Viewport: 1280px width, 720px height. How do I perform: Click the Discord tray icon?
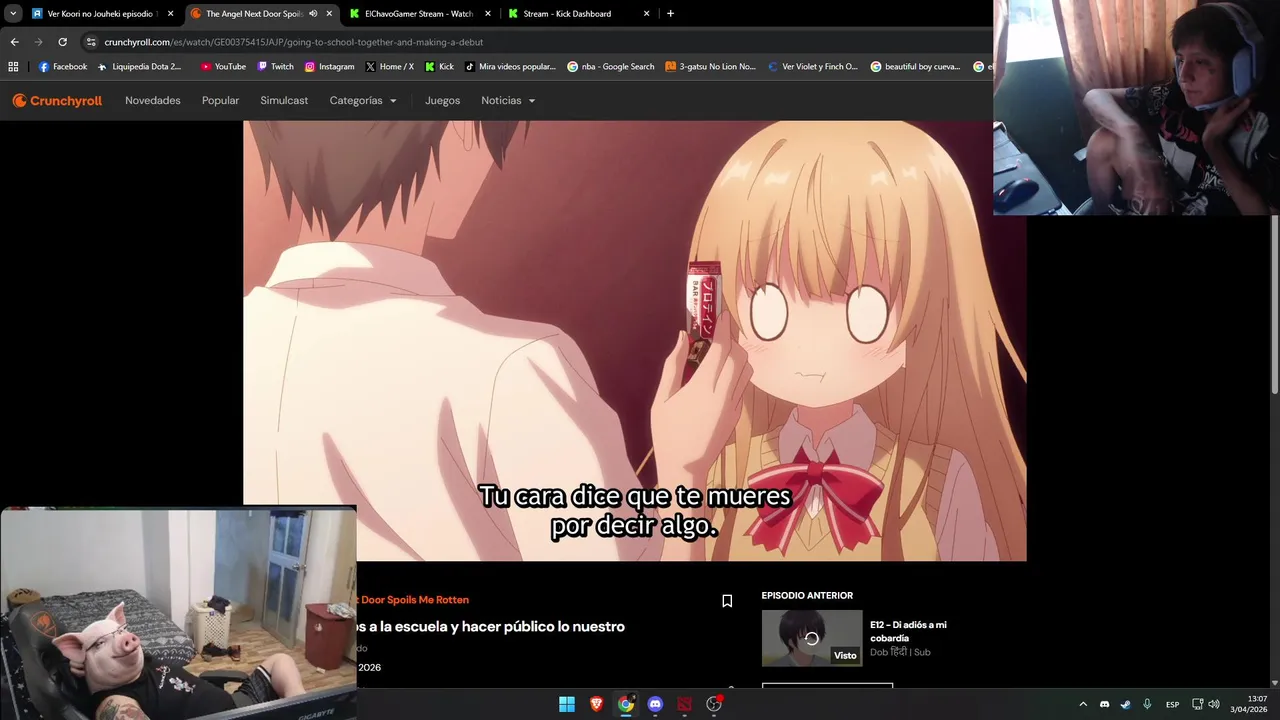(1104, 704)
